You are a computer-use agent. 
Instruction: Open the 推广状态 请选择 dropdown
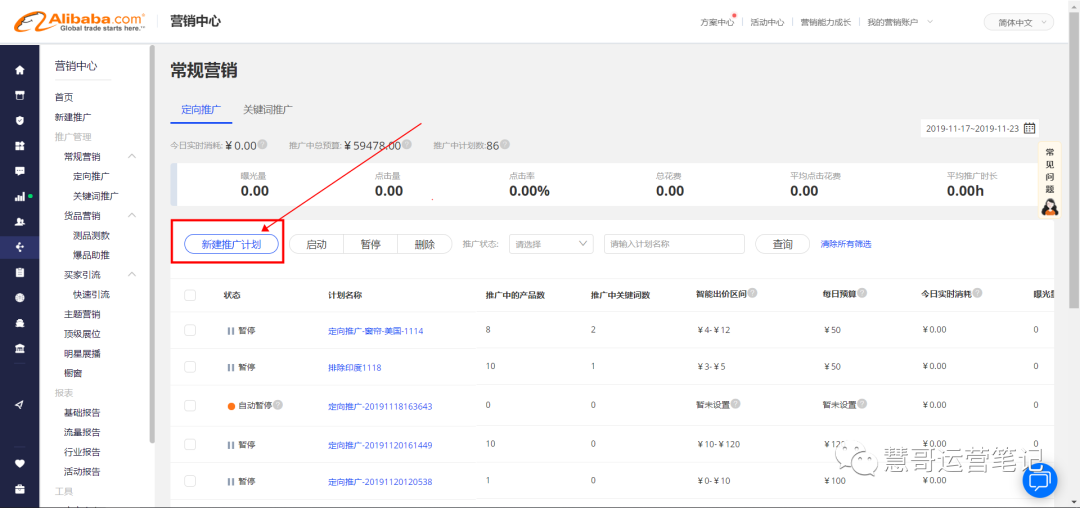(552, 244)
